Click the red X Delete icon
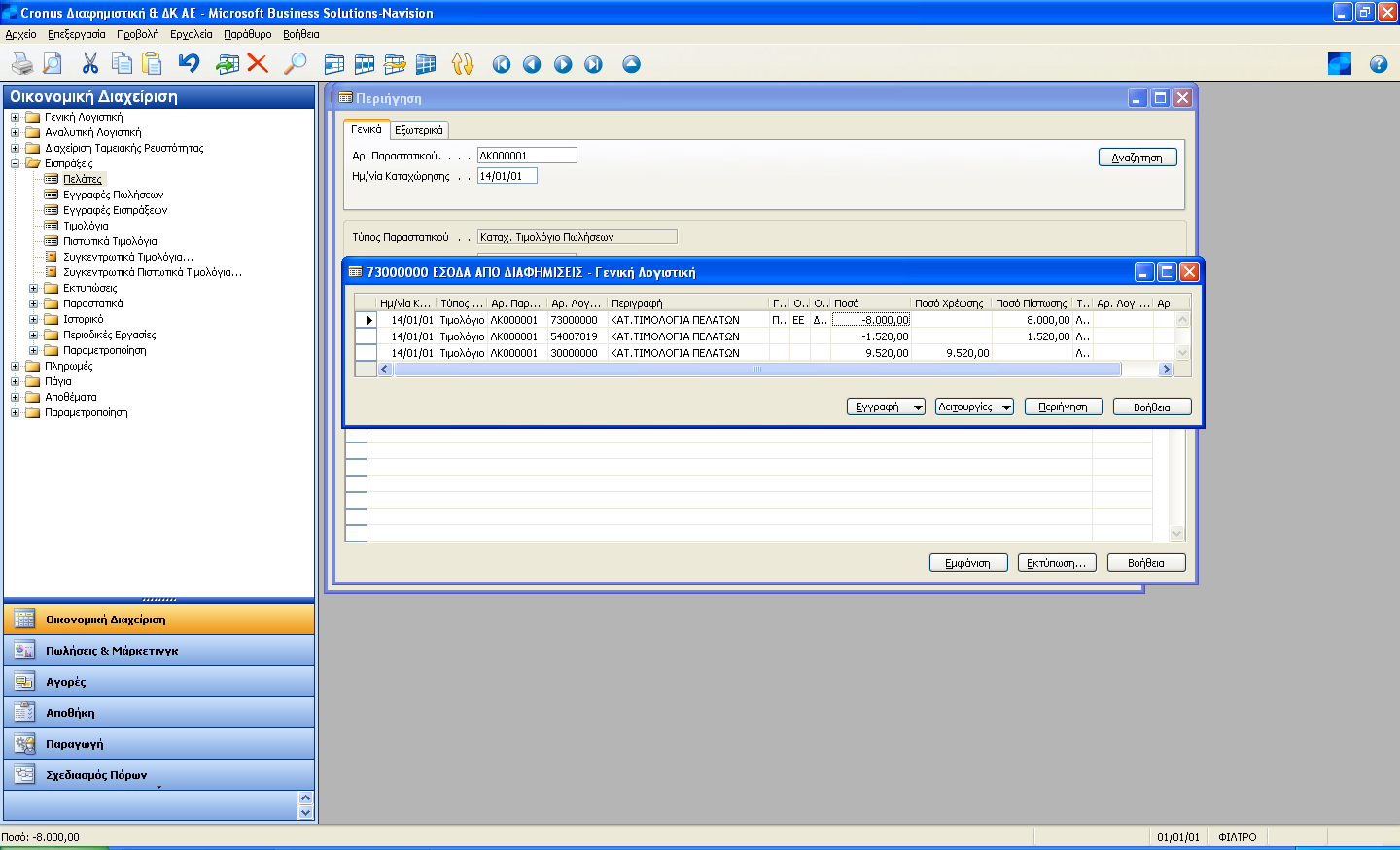The image size is (1400, 850). (x=258, y=64)
